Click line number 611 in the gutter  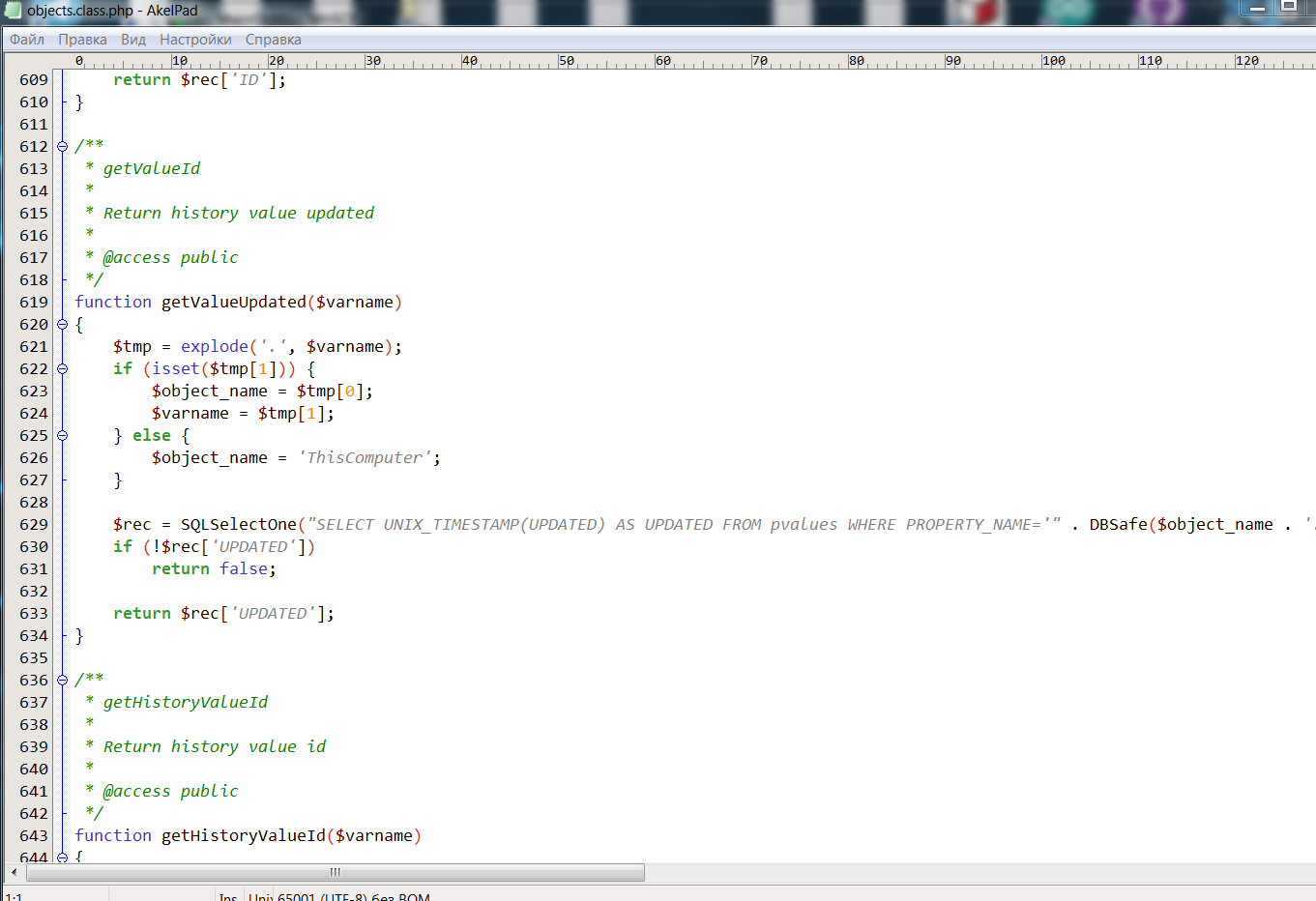pos(34,124)
